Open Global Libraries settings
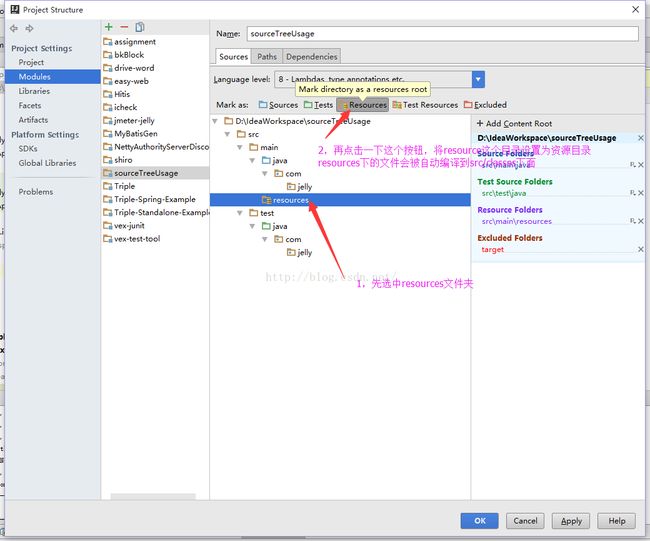The height and width of the screenshot is (541, 650). (47, 163)
